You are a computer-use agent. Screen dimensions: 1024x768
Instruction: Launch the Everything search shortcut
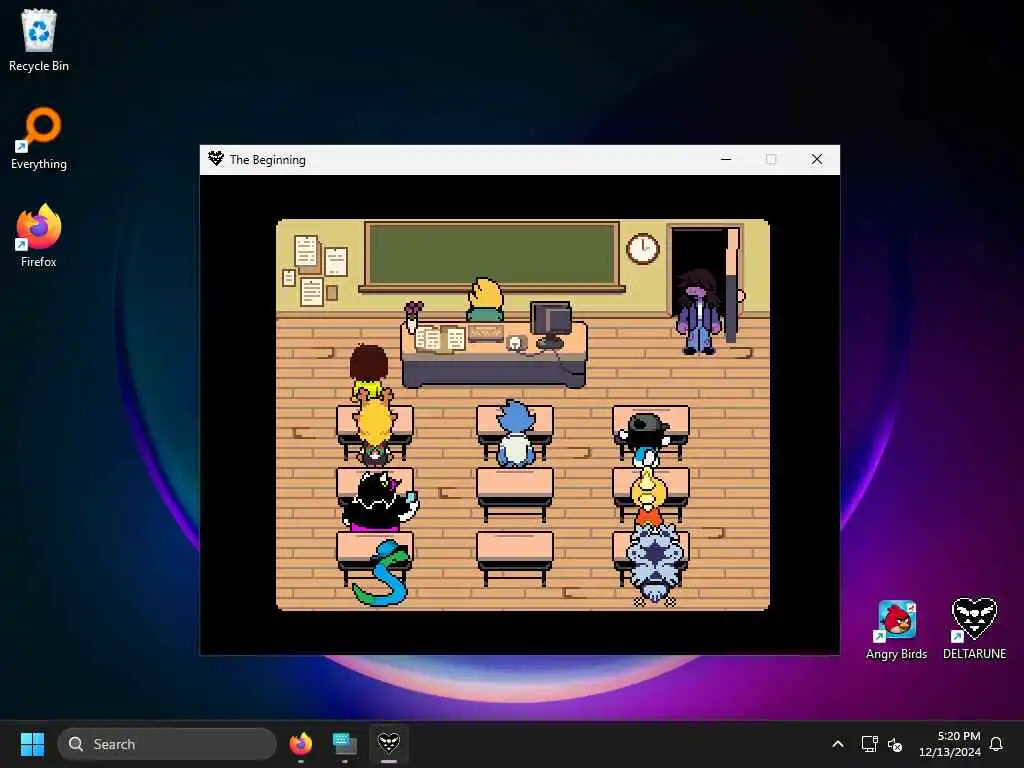tap(39, 138)
